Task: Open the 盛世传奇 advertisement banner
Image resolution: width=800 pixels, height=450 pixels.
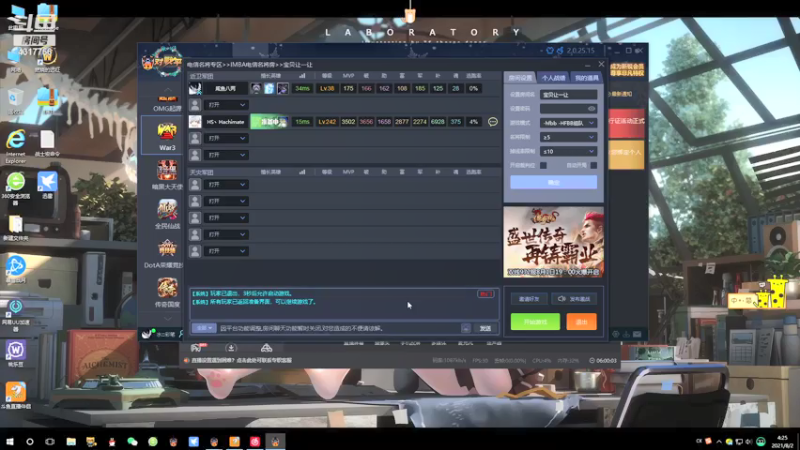Action: pos(554,242)
